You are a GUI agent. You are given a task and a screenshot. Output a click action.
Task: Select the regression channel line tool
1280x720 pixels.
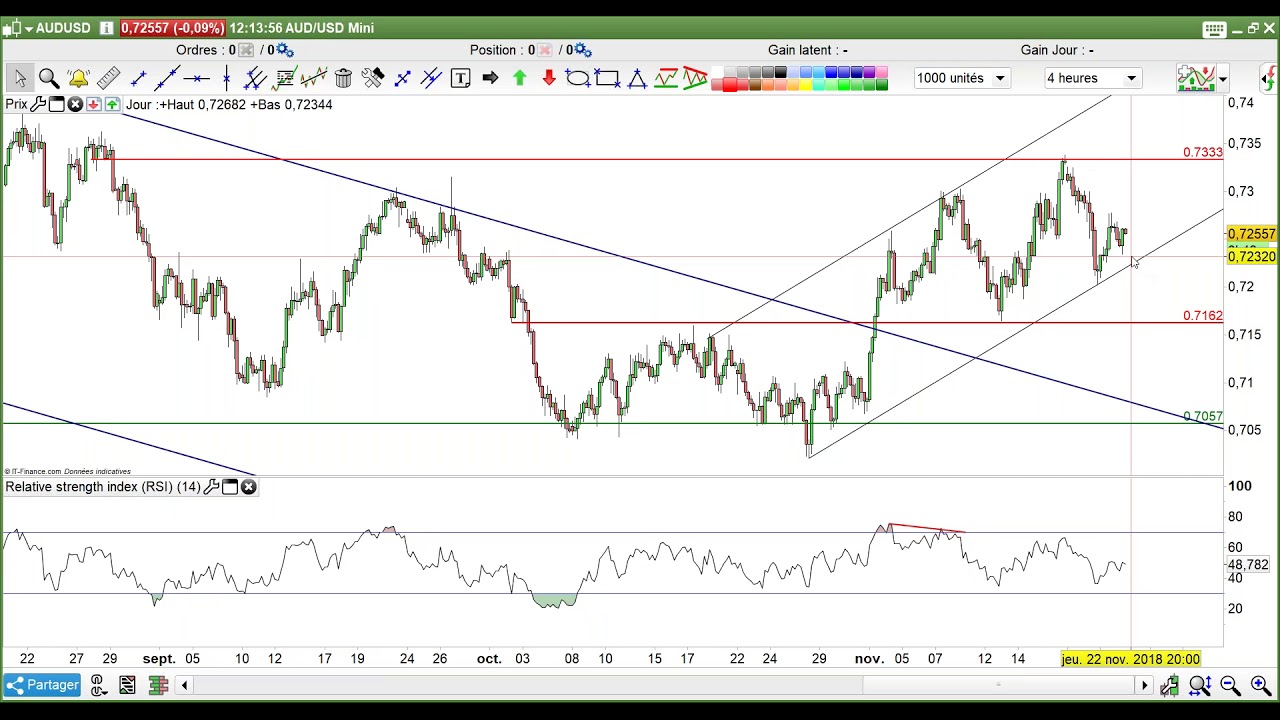[x=314, y=78]
